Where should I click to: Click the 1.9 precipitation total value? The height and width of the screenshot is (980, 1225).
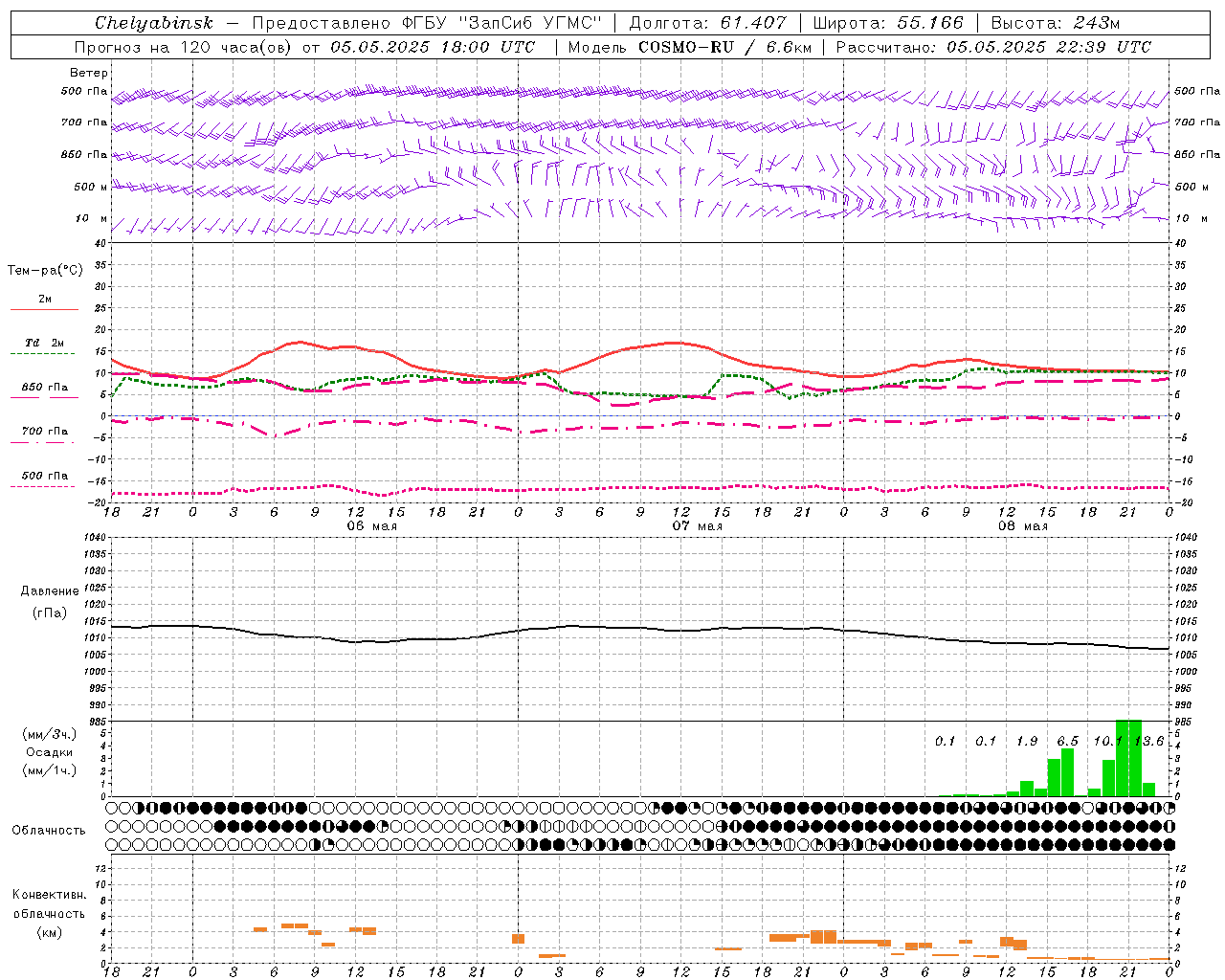point(1027,742)
